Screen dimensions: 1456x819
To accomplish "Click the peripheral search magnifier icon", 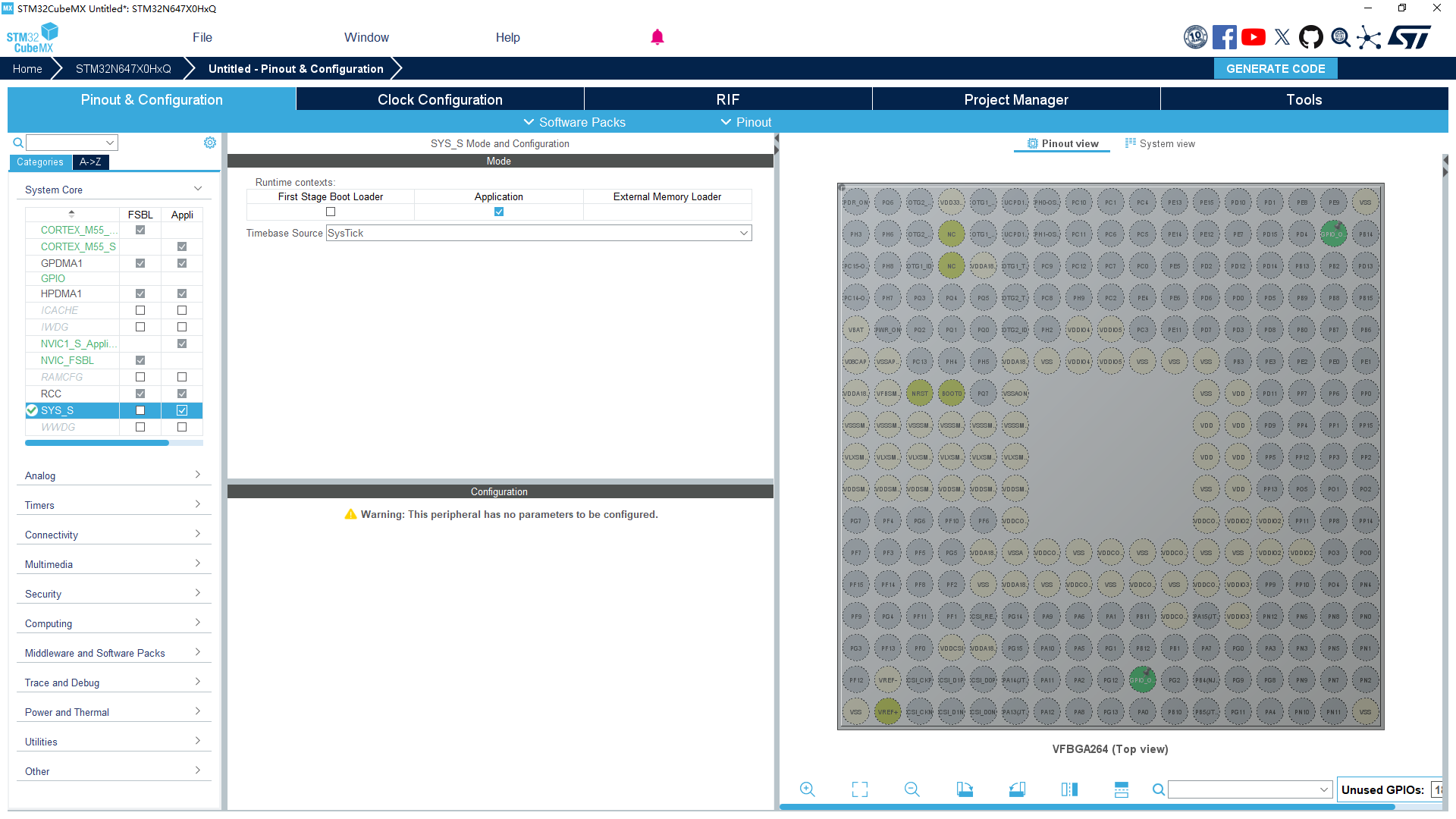I will [18, 143].
